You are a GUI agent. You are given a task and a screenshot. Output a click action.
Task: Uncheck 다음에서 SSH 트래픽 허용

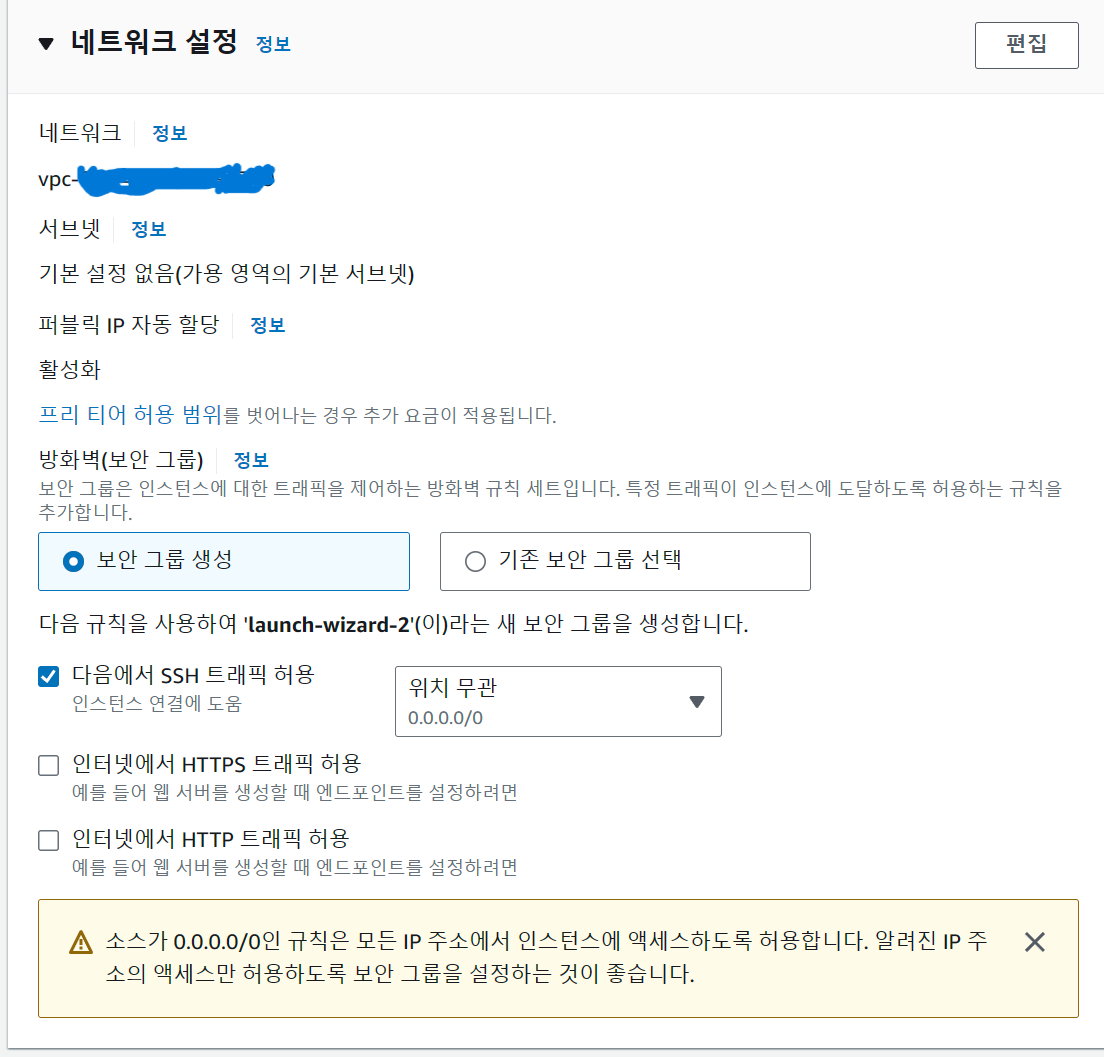[47, 676]
